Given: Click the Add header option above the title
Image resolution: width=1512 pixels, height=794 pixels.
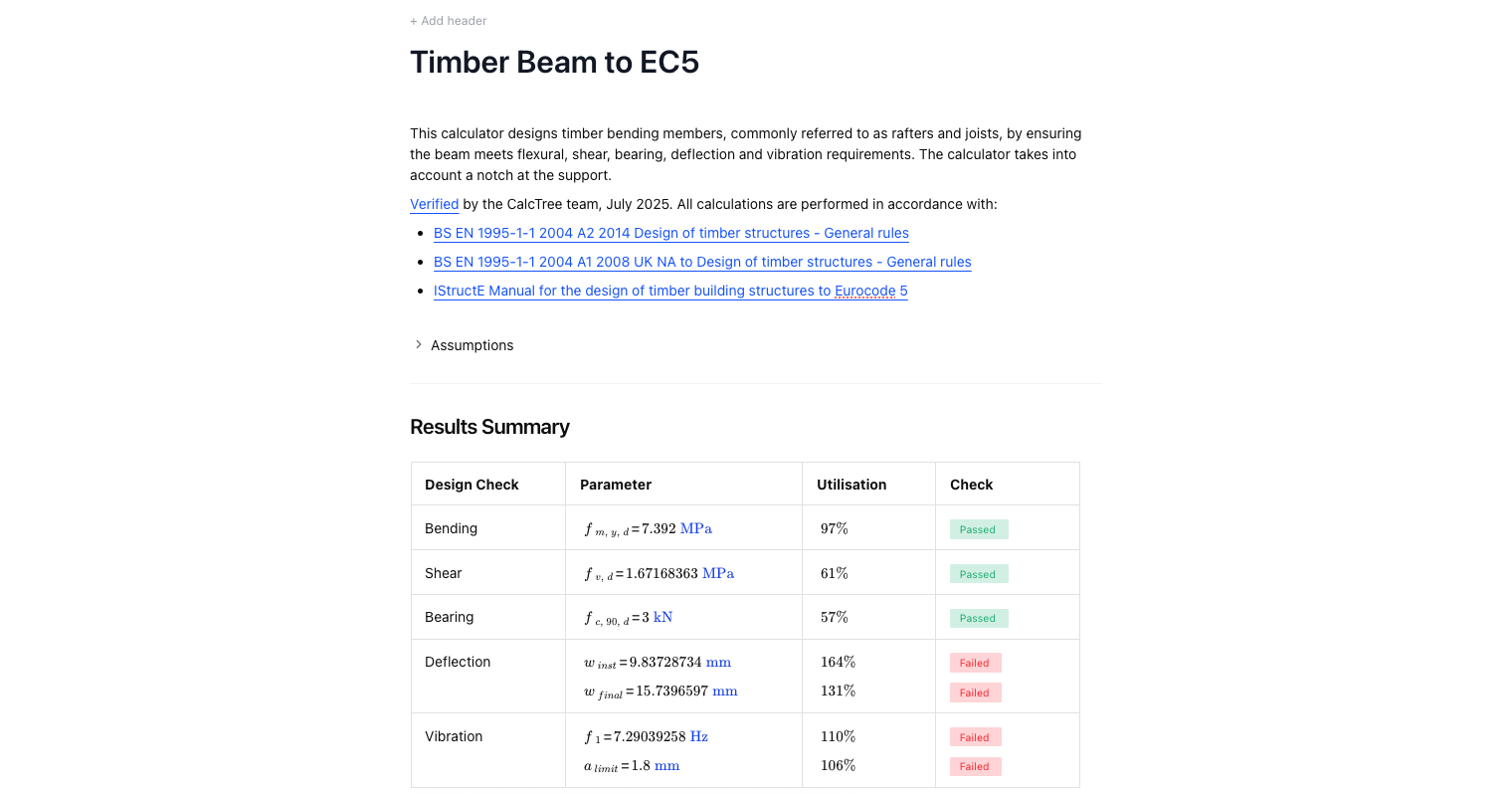Looking at the screenshot, I should coord(448,20).
